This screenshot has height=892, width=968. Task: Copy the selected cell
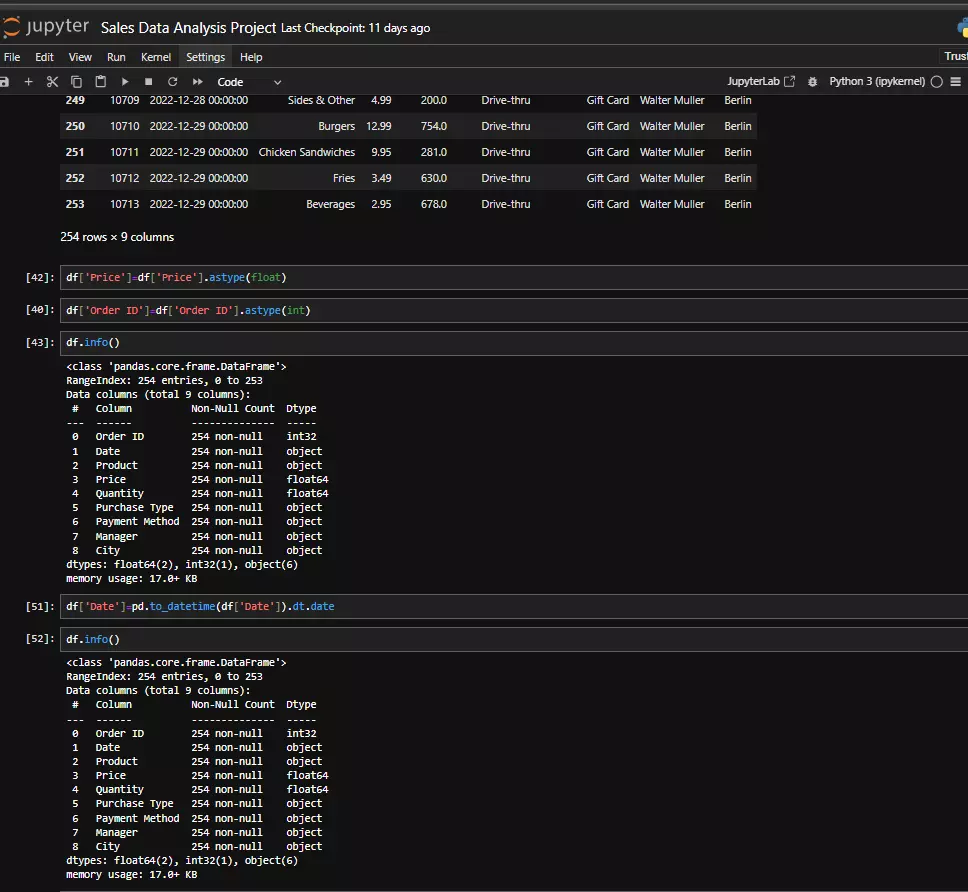click(77, 82)
